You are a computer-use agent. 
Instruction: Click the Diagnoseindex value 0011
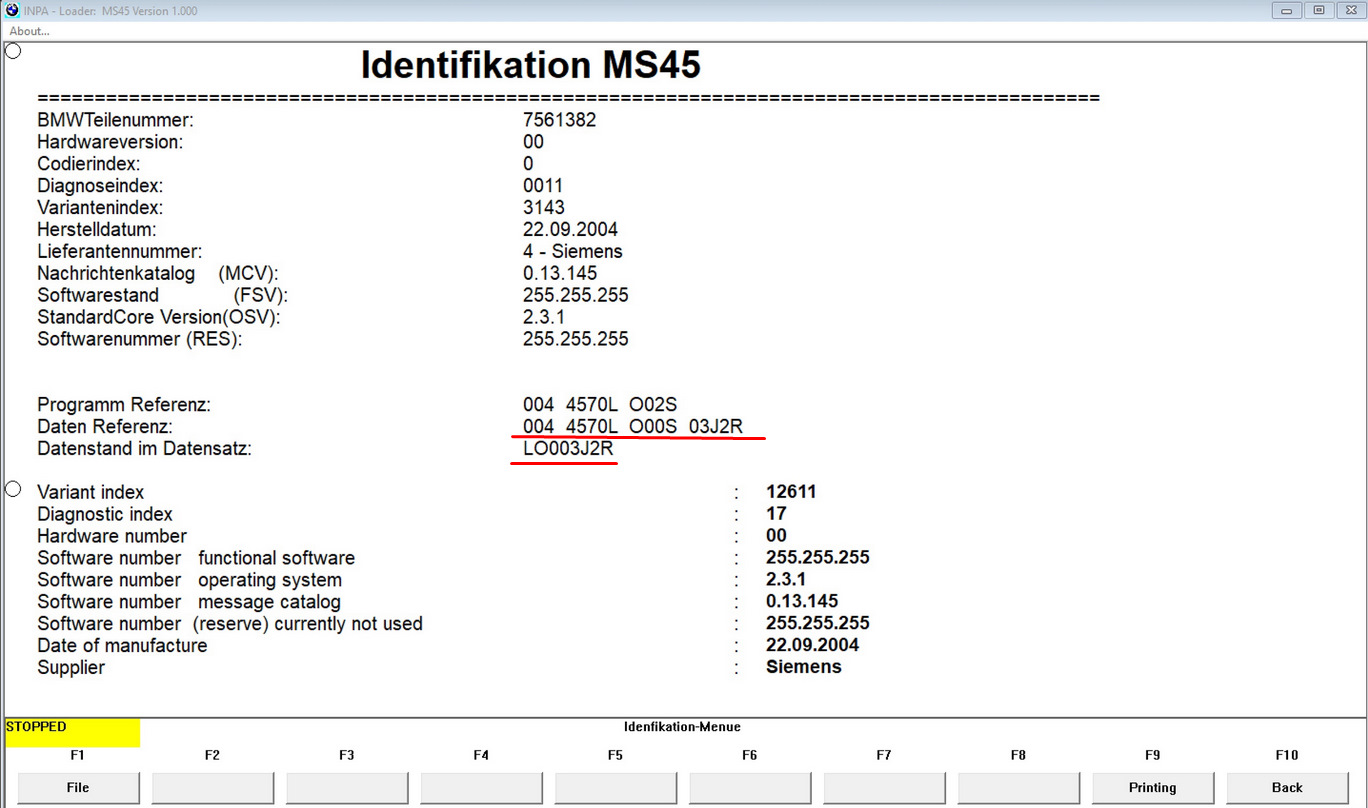click(543, 186)
